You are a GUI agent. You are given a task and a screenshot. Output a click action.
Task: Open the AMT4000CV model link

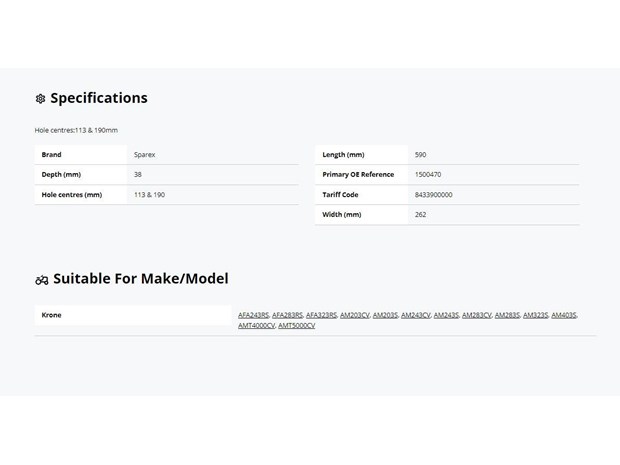coord(256,325)
